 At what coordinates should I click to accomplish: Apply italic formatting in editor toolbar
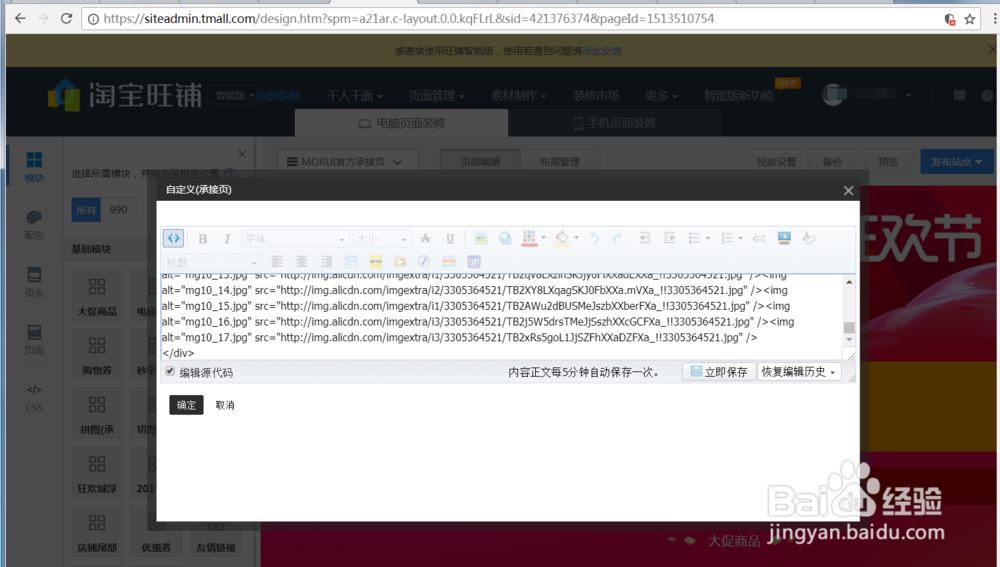pos(227,239)
